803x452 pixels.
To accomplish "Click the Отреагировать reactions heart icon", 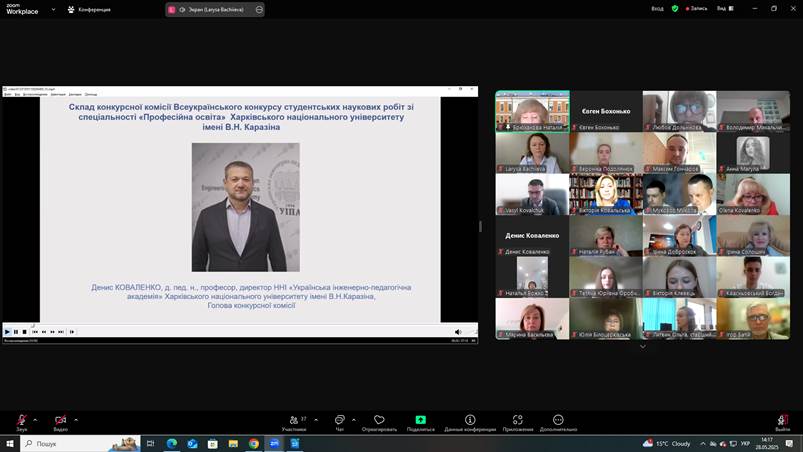I will point(379,421).
